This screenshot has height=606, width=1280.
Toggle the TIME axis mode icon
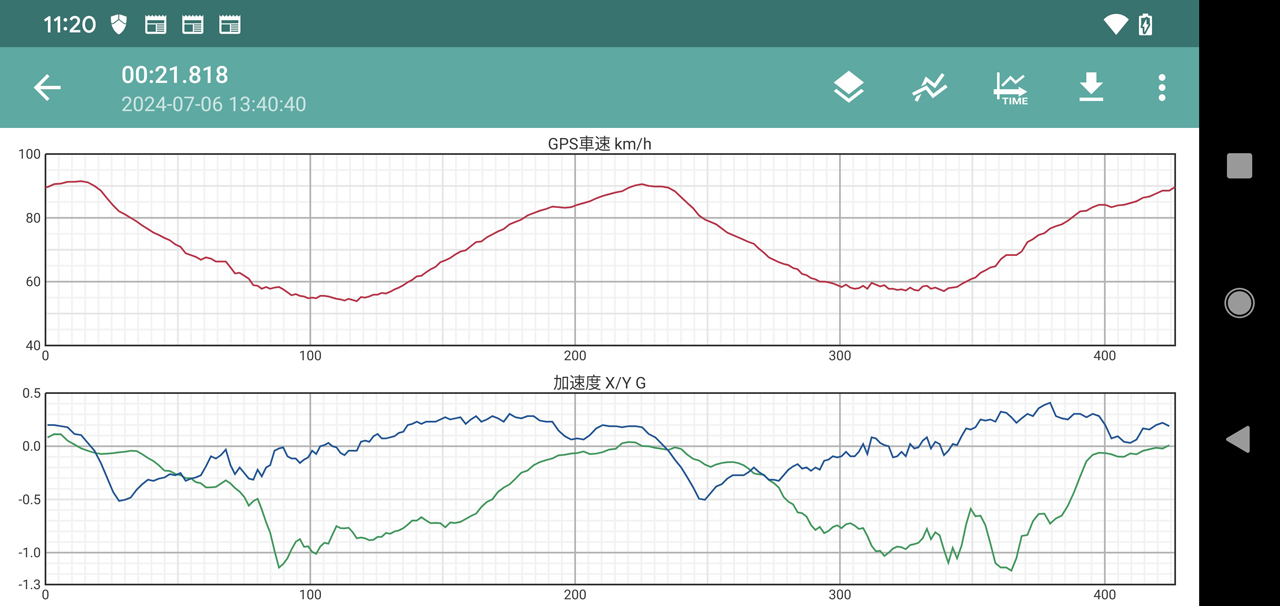(x=1010, y=88)
